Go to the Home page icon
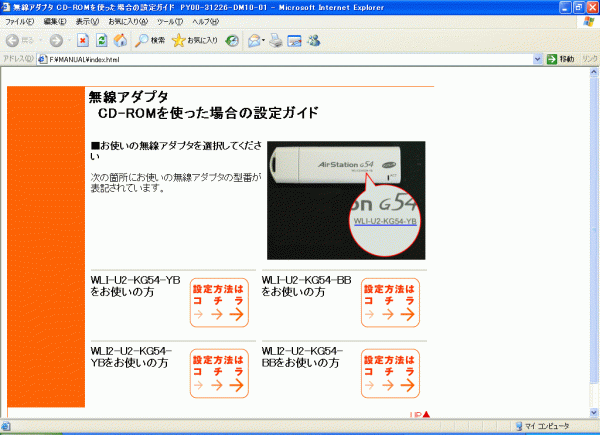 [x=121, y=40]
